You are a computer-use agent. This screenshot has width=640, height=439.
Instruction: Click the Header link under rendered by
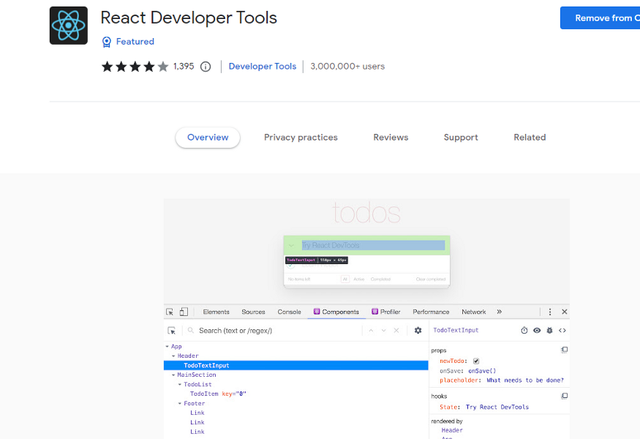(x=452, y=430)
